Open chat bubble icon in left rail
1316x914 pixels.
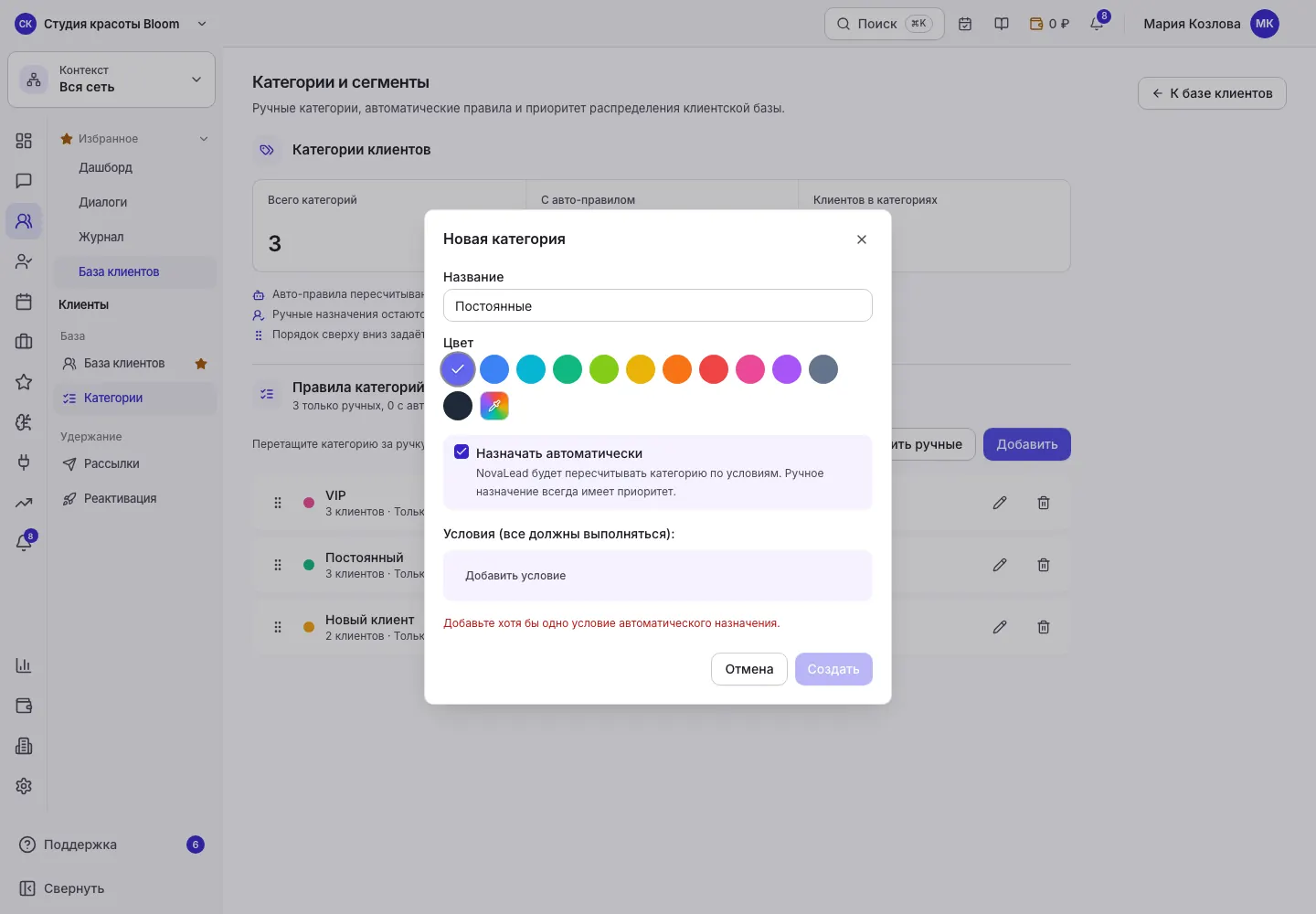pyautogui.click(x=24, y=181)
